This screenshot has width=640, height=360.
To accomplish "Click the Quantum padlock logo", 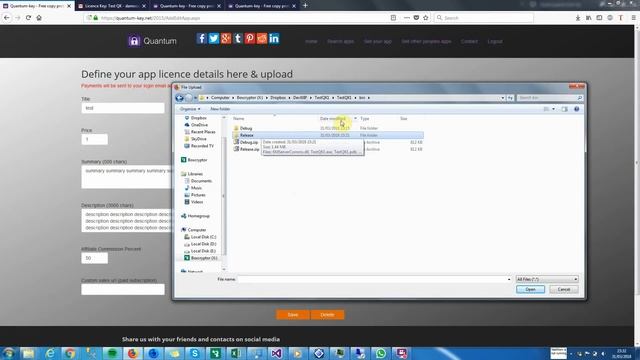I will 134,41.
